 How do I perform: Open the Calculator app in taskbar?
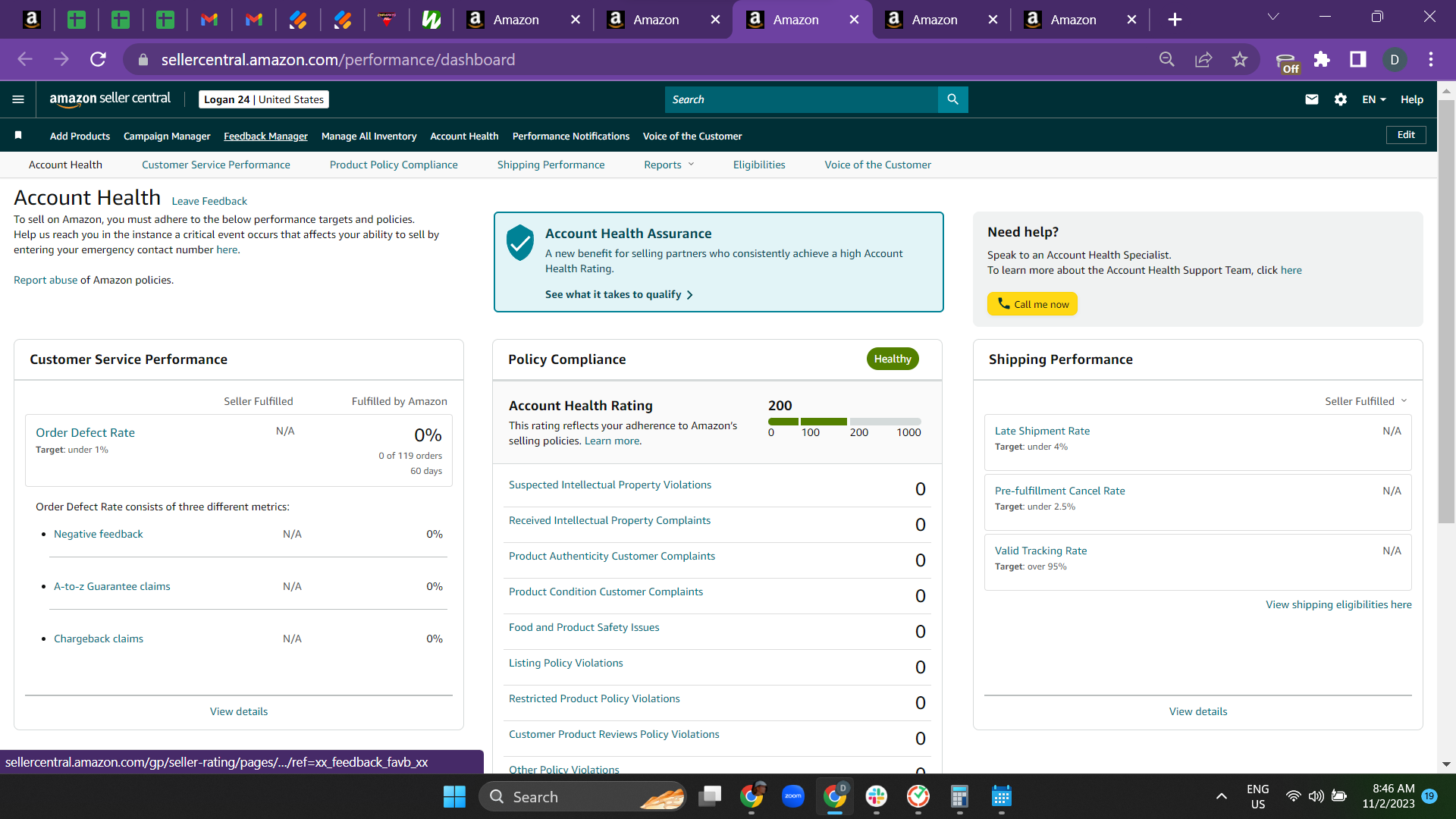coord(959,796)
